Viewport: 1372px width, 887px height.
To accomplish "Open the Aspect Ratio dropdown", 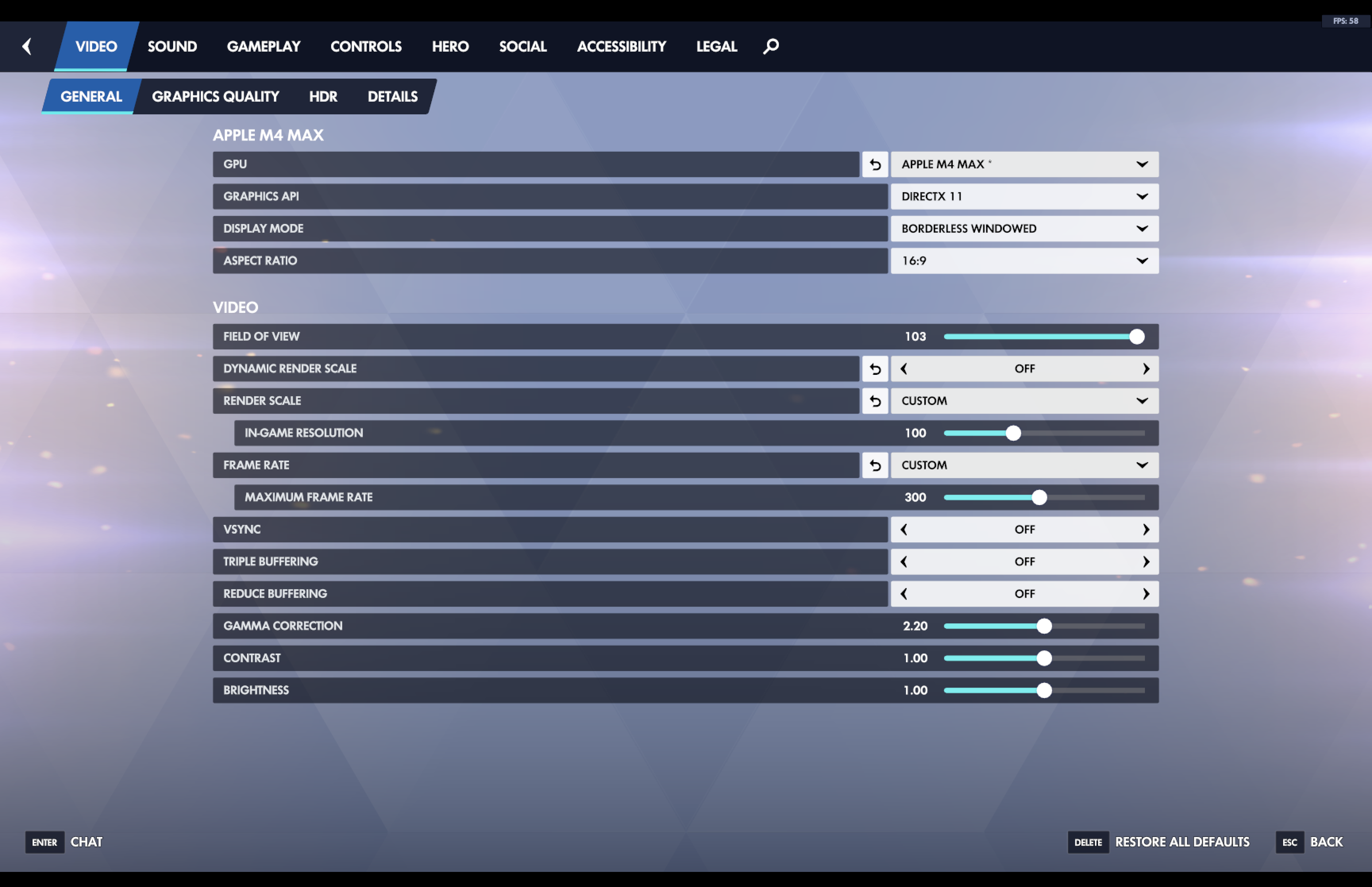I will [1025, 261].
